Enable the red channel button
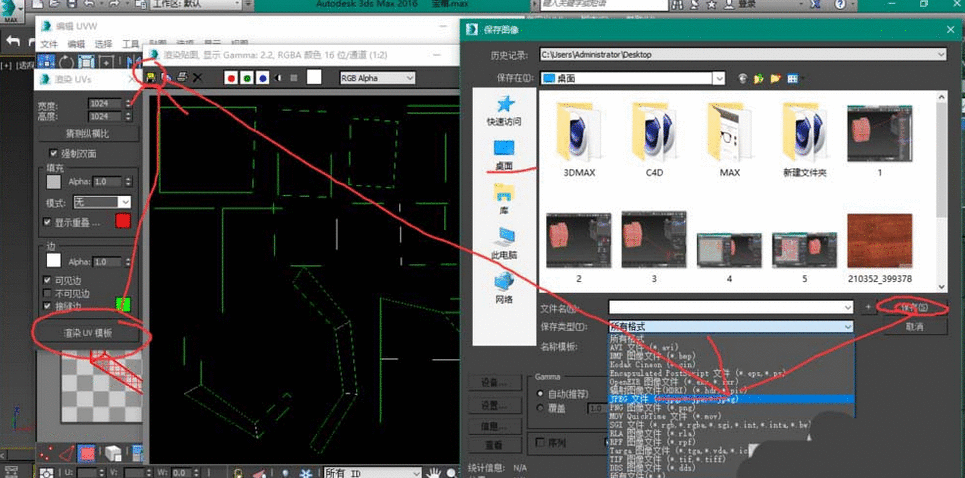Screen dimensions: 965x478 pos(231,77)
